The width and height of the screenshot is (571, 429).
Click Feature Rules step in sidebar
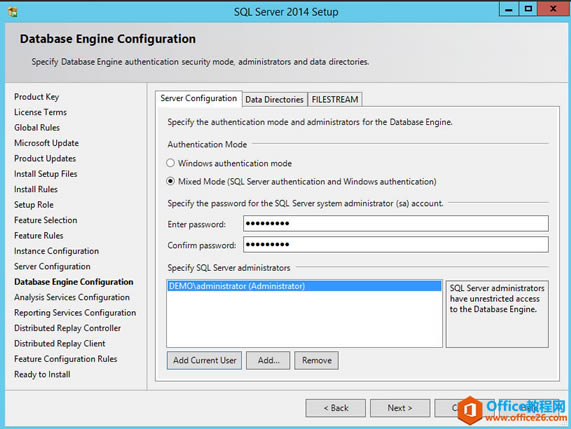[39, 236]
